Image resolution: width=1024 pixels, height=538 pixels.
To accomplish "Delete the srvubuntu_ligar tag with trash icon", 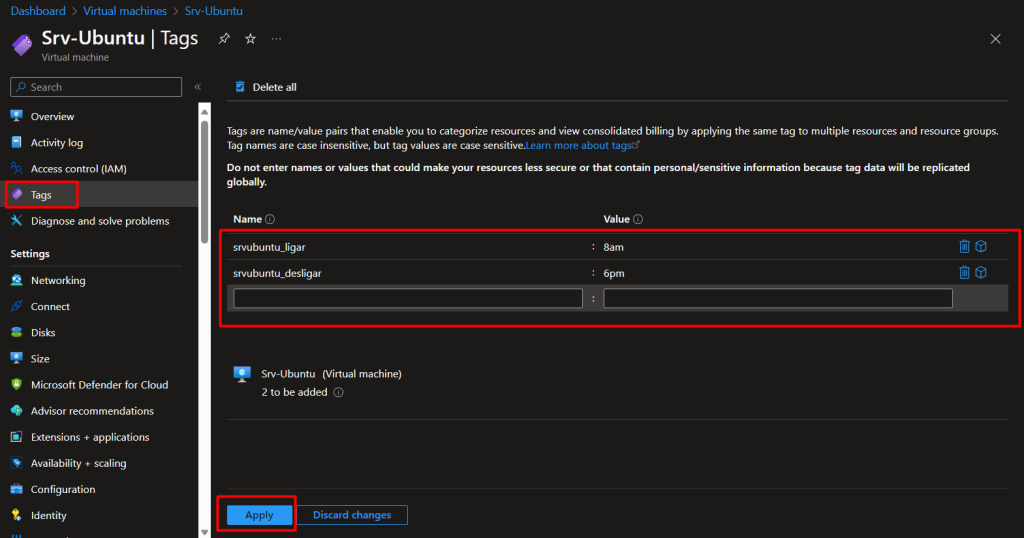I will pyautogui.click(x=964, y=247).
